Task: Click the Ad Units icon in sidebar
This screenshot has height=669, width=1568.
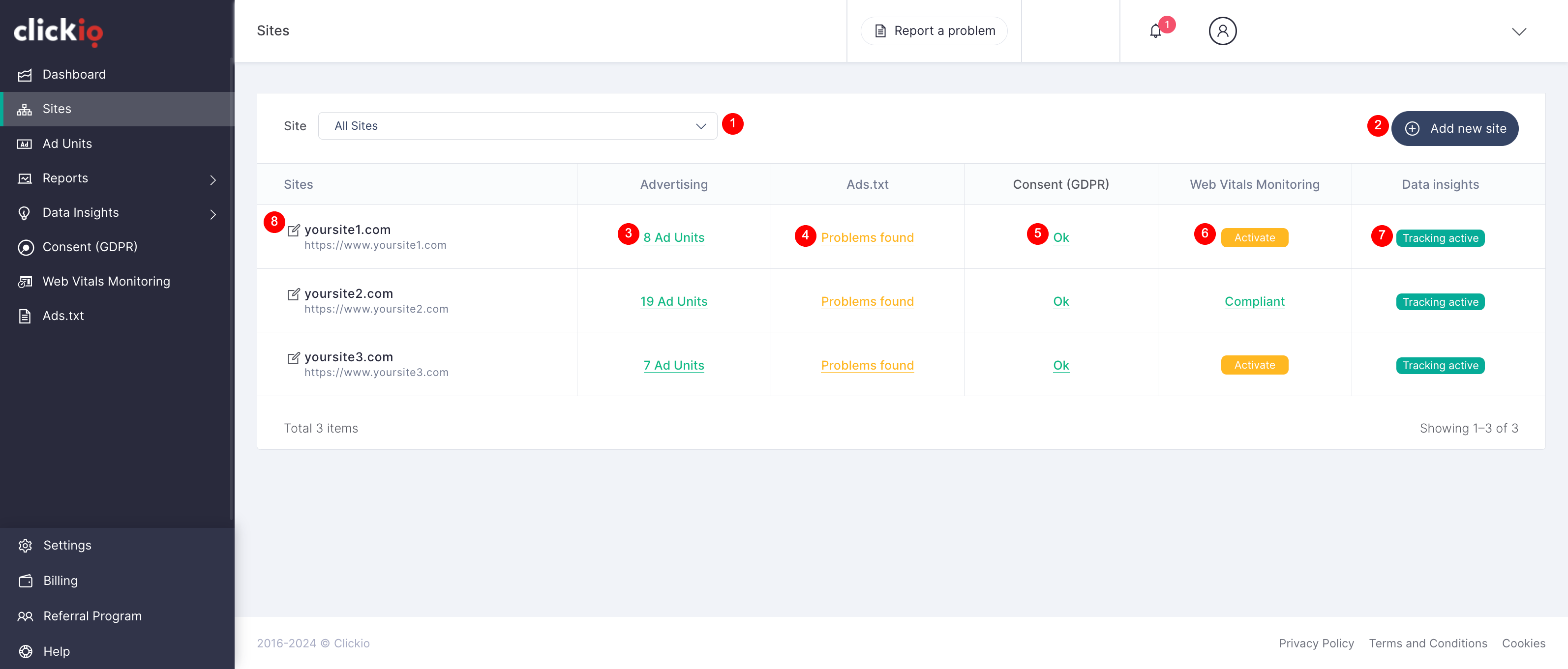Action: [x=25, y=144]
